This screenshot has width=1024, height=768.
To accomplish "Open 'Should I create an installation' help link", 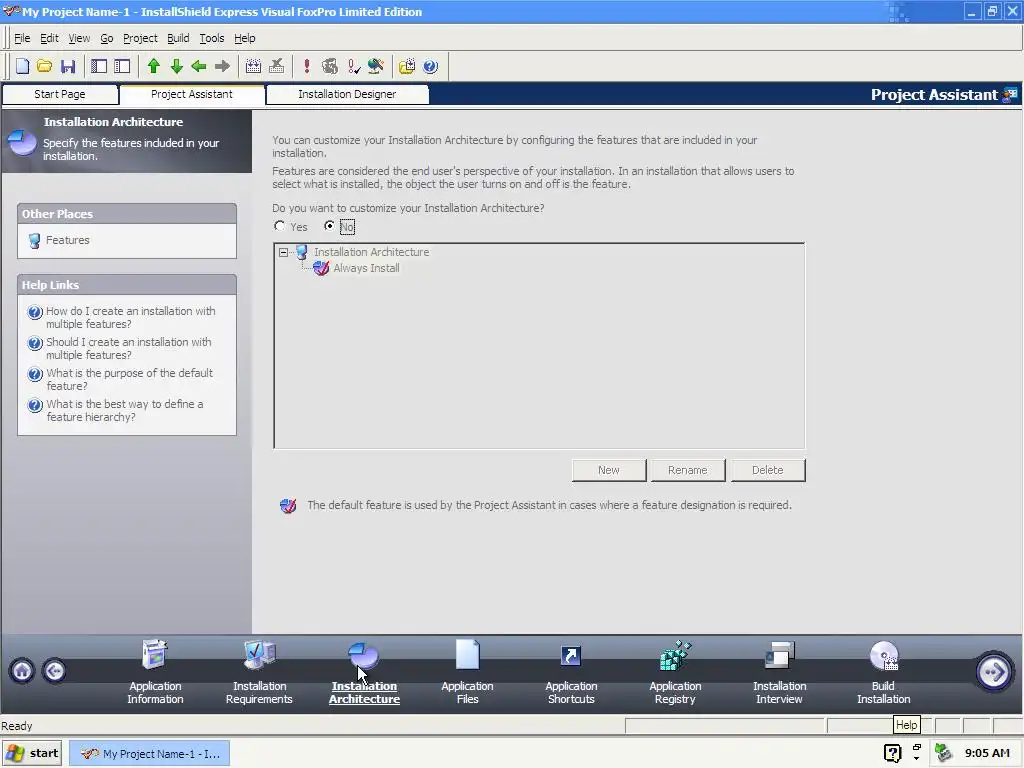I will pos(129,348).
